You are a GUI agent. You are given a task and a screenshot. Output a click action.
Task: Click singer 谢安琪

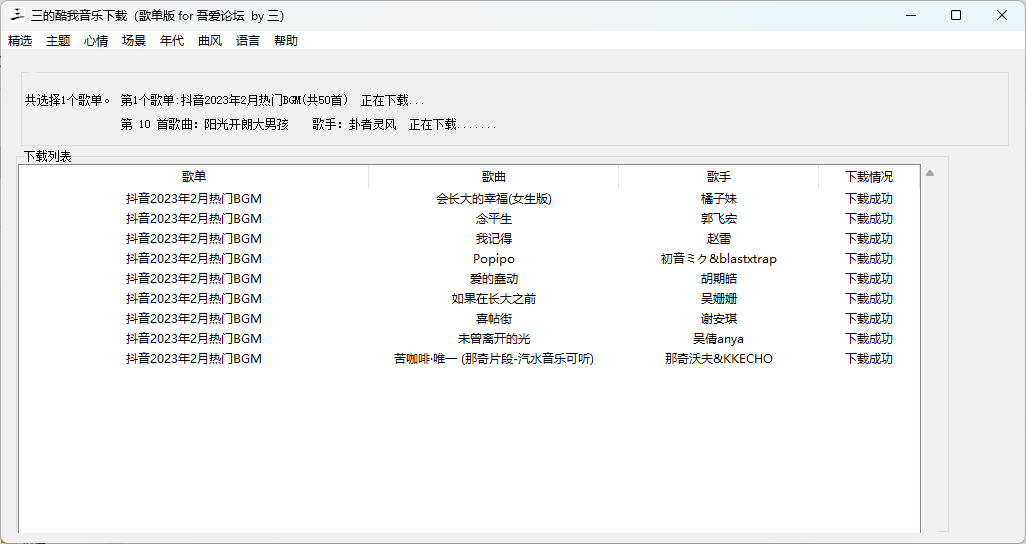pos(718,318)
